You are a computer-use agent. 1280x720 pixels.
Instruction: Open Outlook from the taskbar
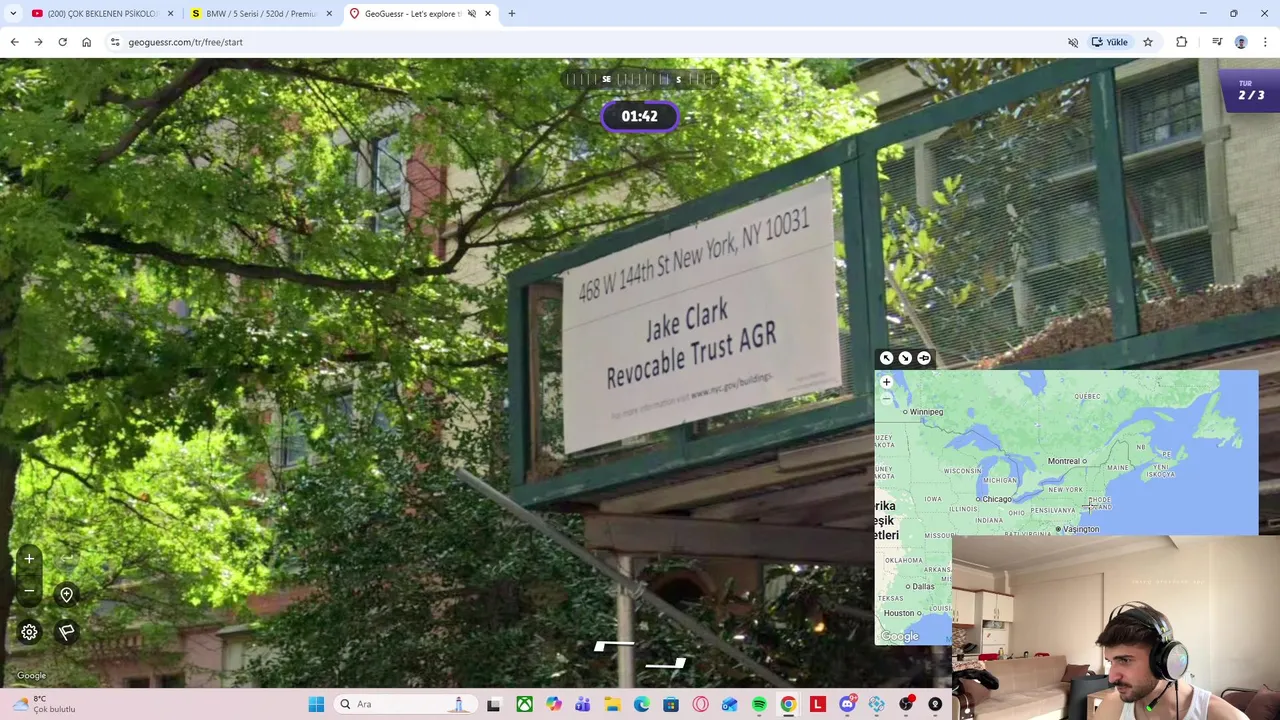(x=730, y=704)
